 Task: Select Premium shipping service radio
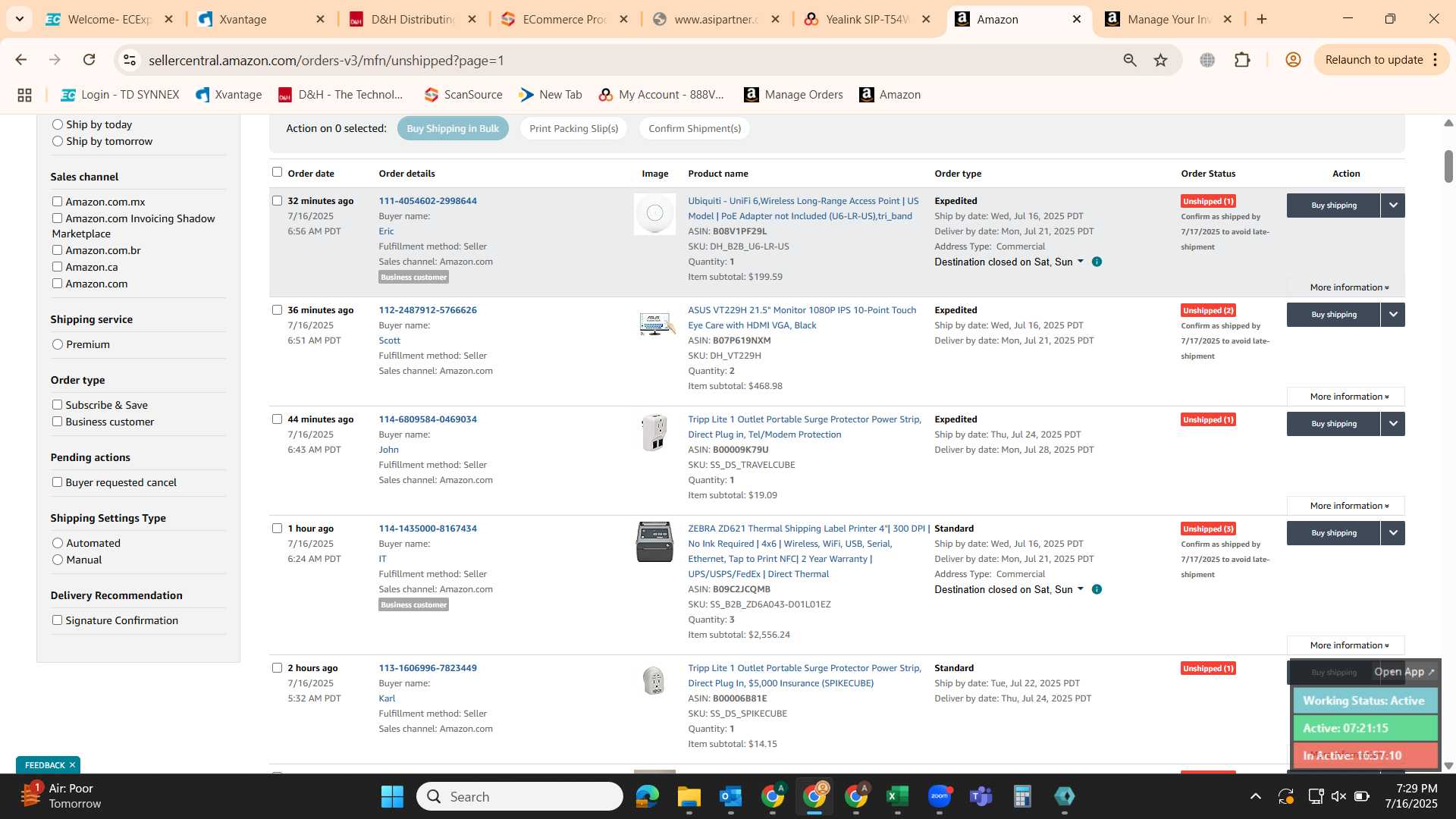[x=58, y=344]
